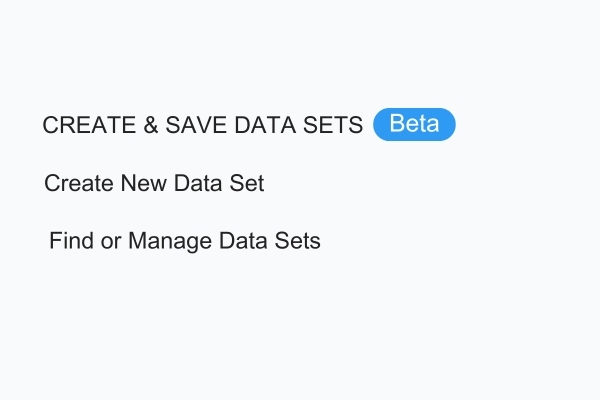600x400 pixels.
Task: Open the second item under the heading
Action: (x=184, y=241)
